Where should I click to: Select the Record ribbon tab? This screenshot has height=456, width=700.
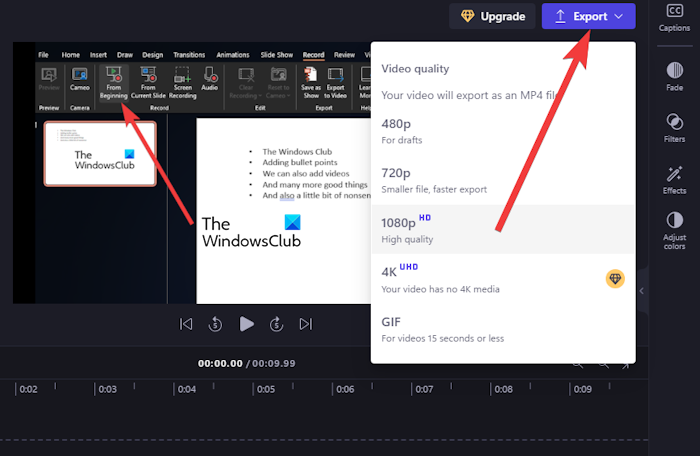click(313, 55)
